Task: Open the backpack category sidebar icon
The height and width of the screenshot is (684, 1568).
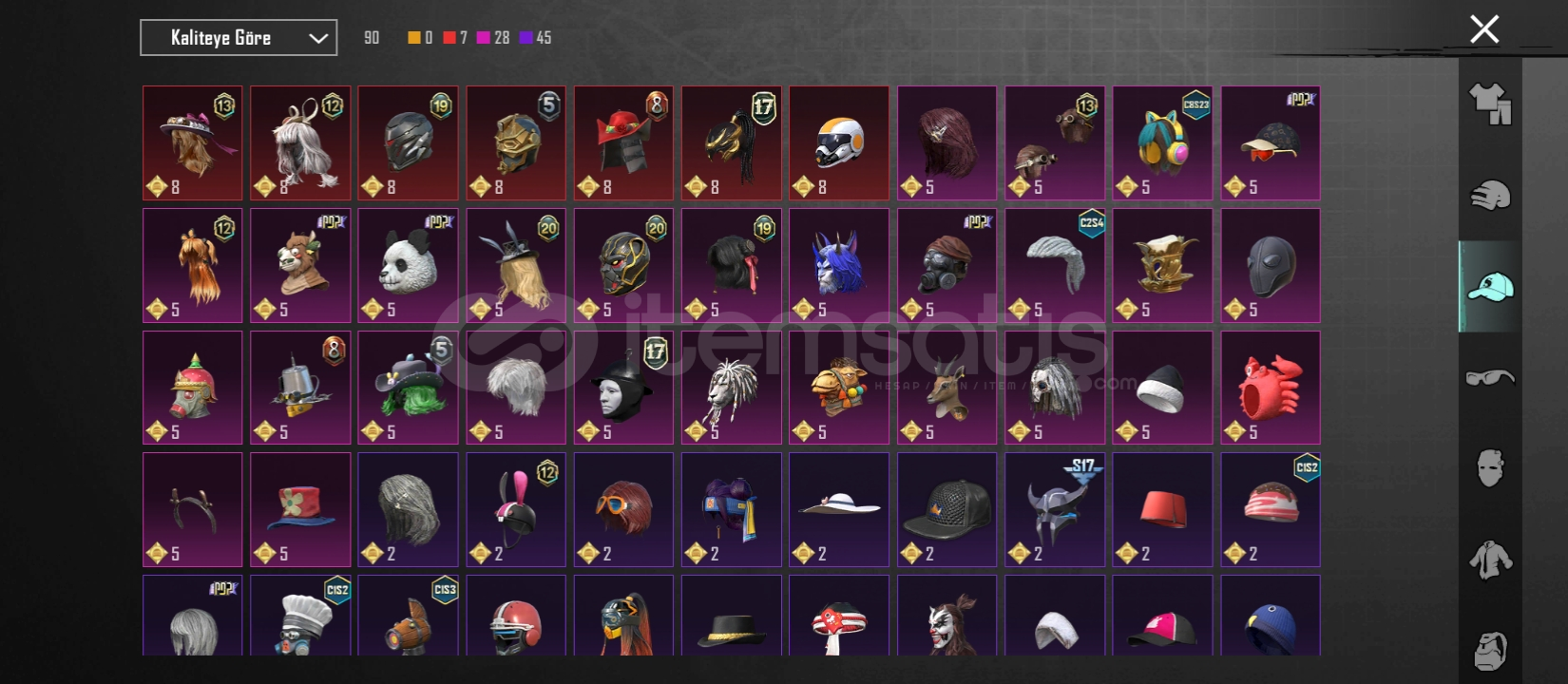Action: click(x=1489, y=650)
